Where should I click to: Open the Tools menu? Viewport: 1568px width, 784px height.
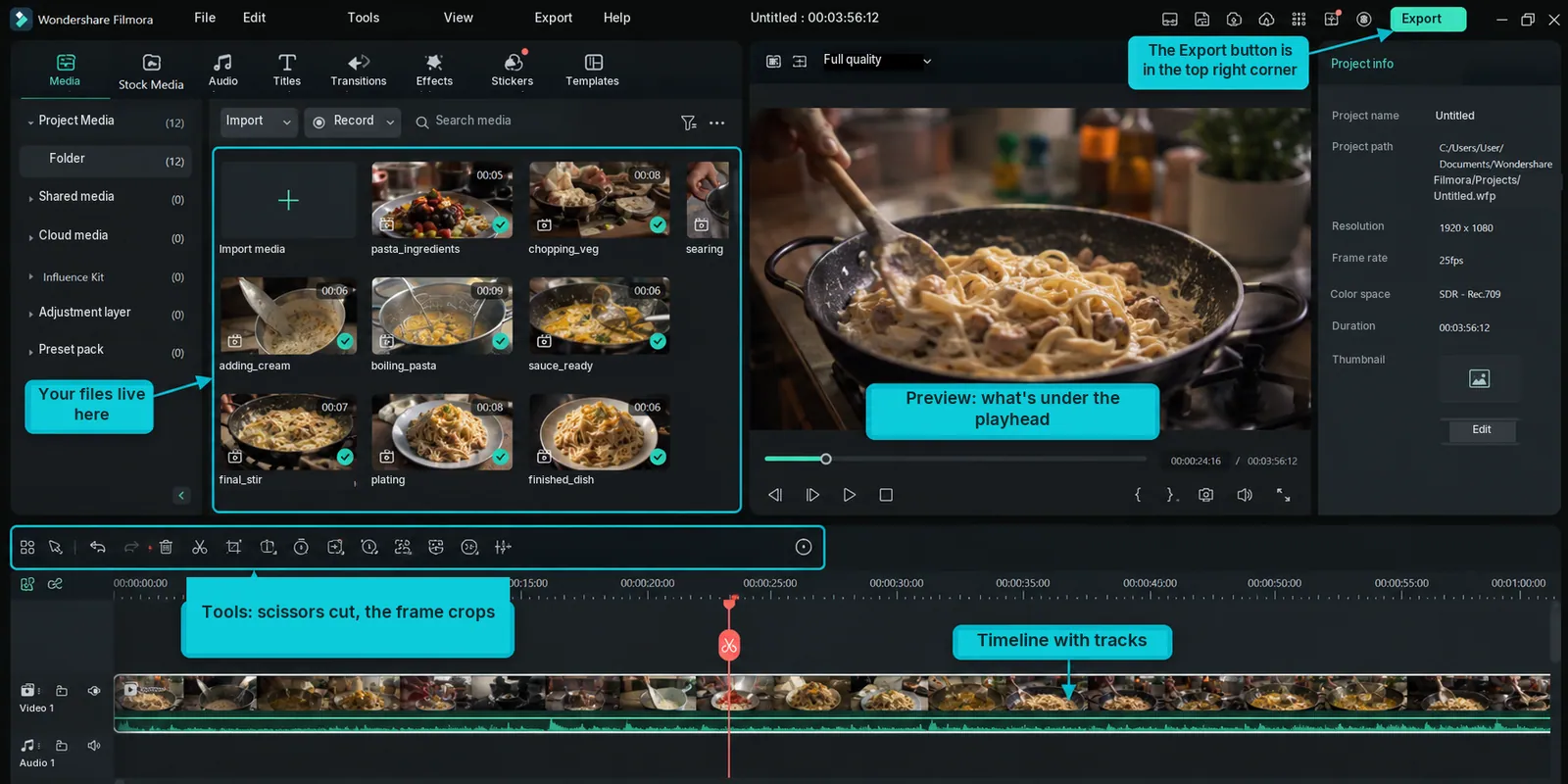(364, 18)
